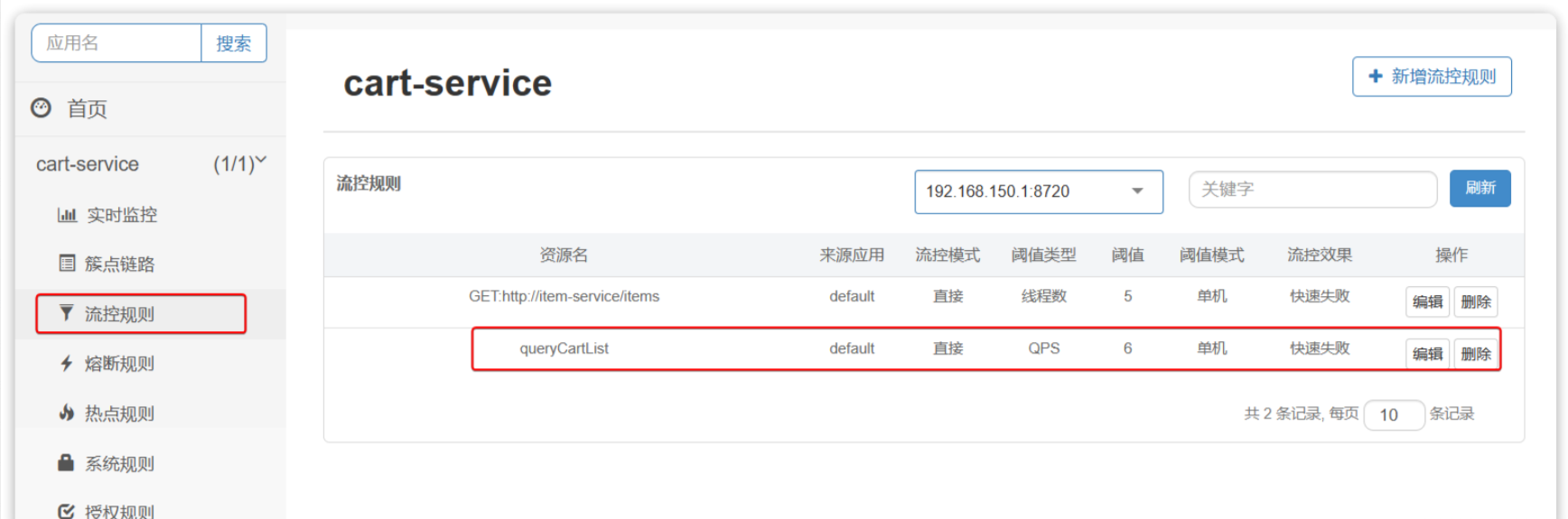Click the funnel icon for 流控规则
This screenshot has width=1568, height=519.
click(x=66, y=313)
